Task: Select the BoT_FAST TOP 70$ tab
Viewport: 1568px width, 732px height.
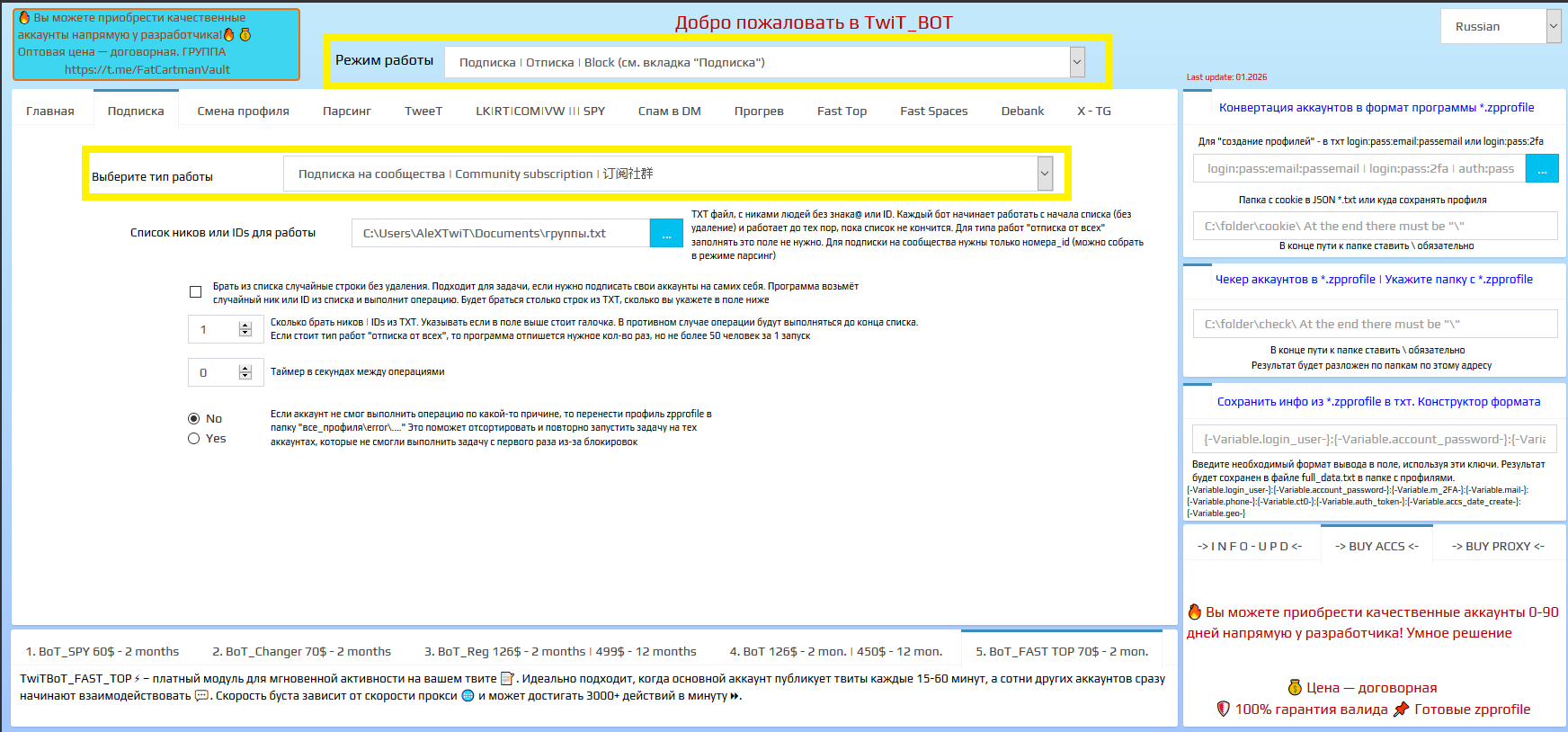Action: (x=1062, y=652)
